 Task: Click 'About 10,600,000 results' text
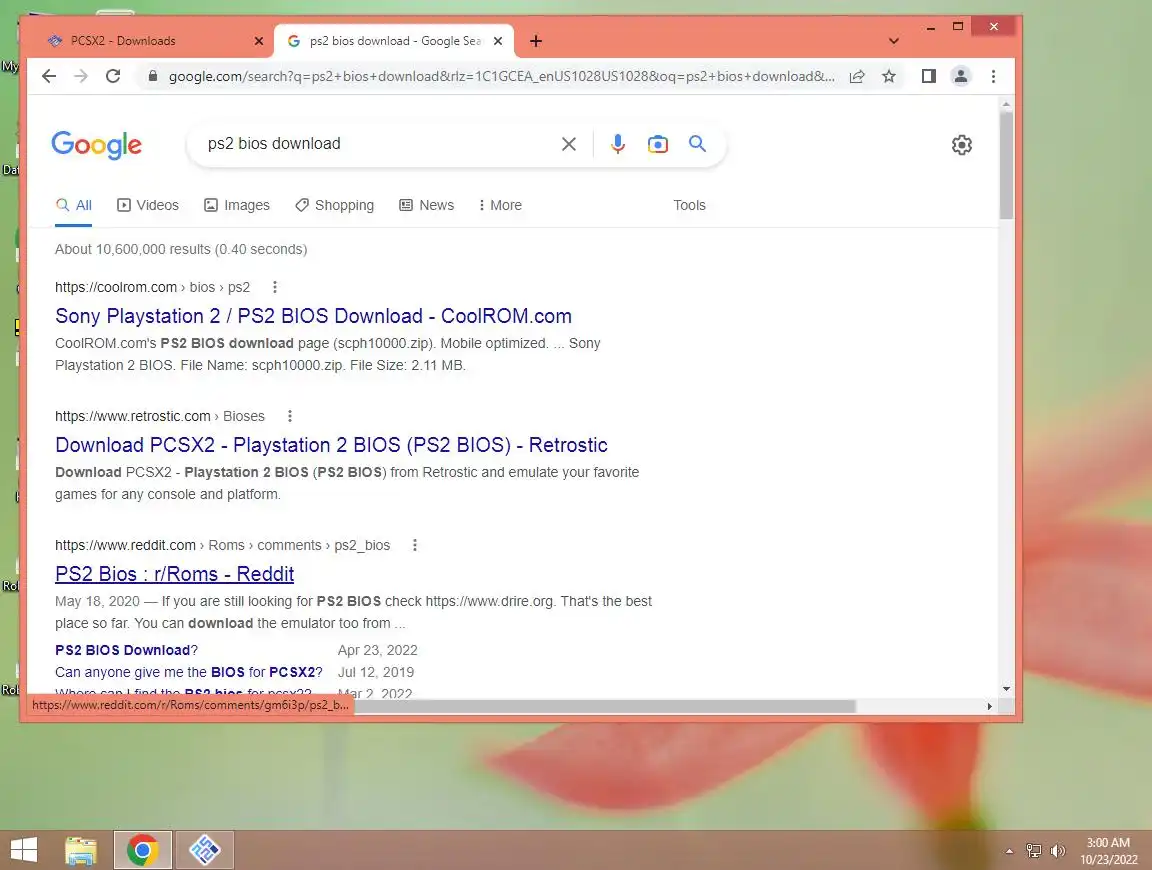coord(181,250)
